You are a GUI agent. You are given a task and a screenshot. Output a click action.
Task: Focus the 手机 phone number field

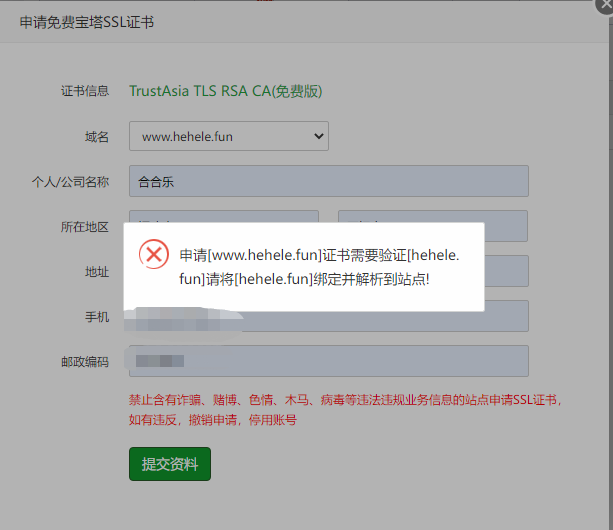tap(329, 316)
